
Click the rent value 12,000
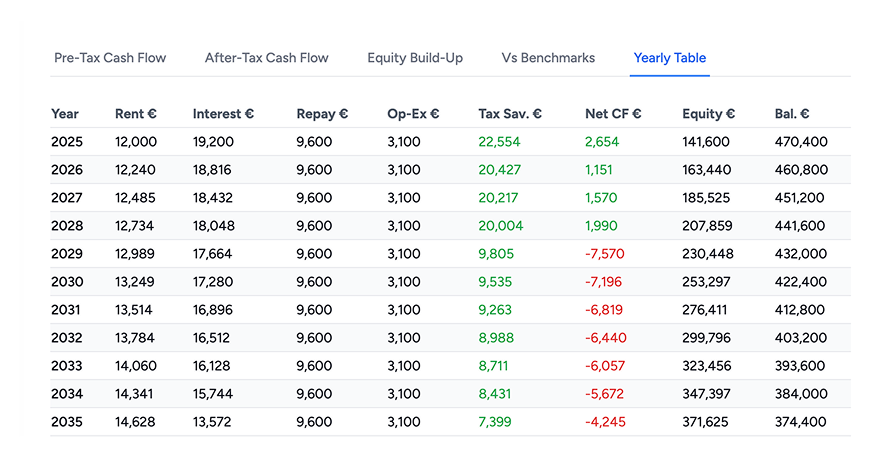[x=136, y=142]
